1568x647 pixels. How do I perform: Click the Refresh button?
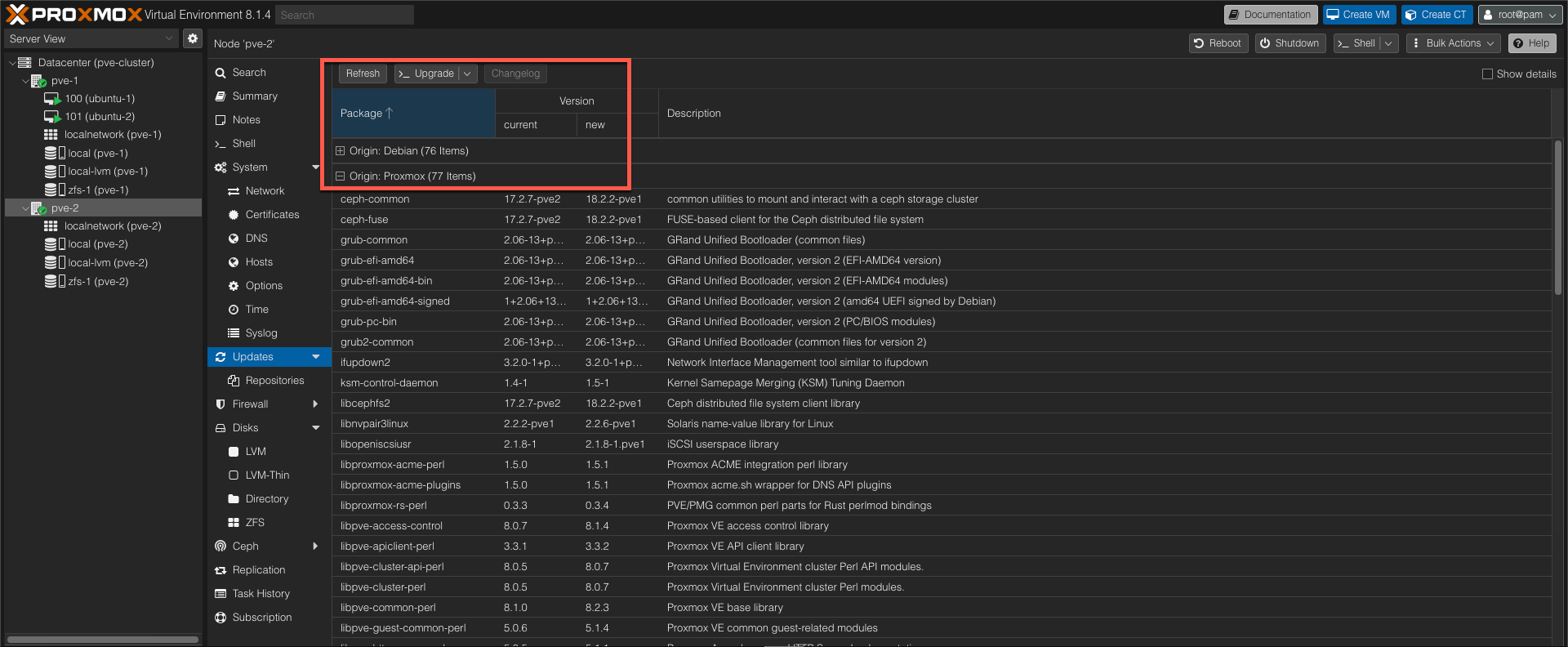coord(363,74)
